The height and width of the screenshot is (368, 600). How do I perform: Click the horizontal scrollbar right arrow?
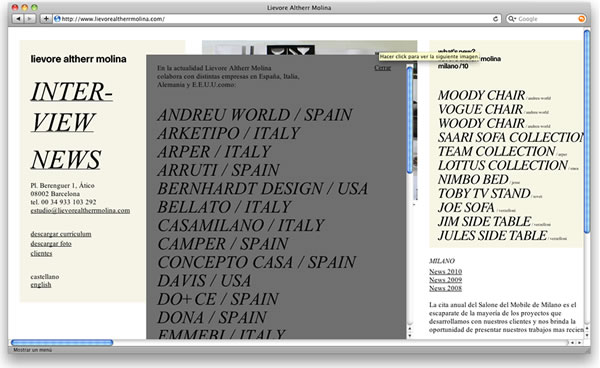pos(579,343)
